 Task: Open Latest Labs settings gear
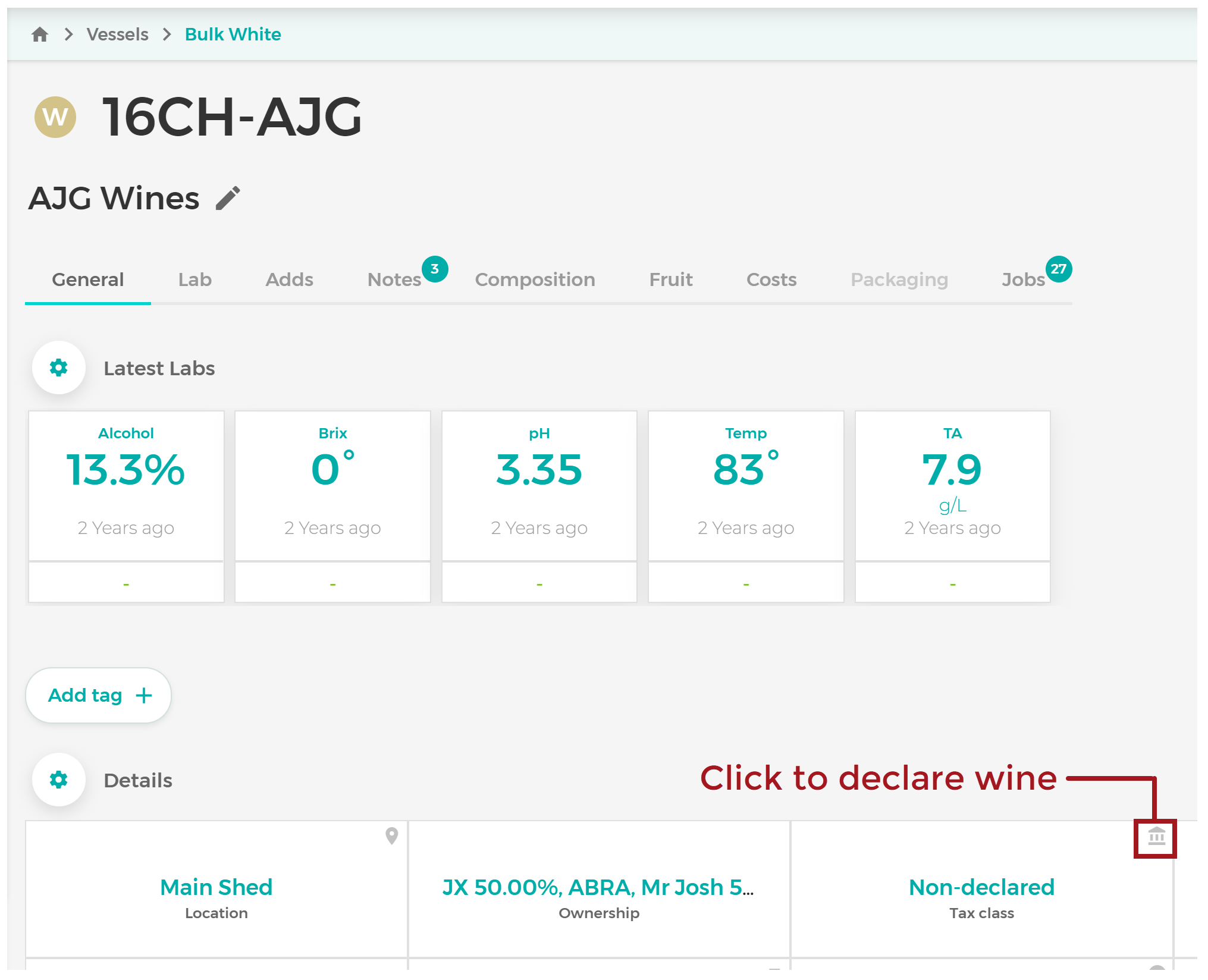click(x=59, y=367)
